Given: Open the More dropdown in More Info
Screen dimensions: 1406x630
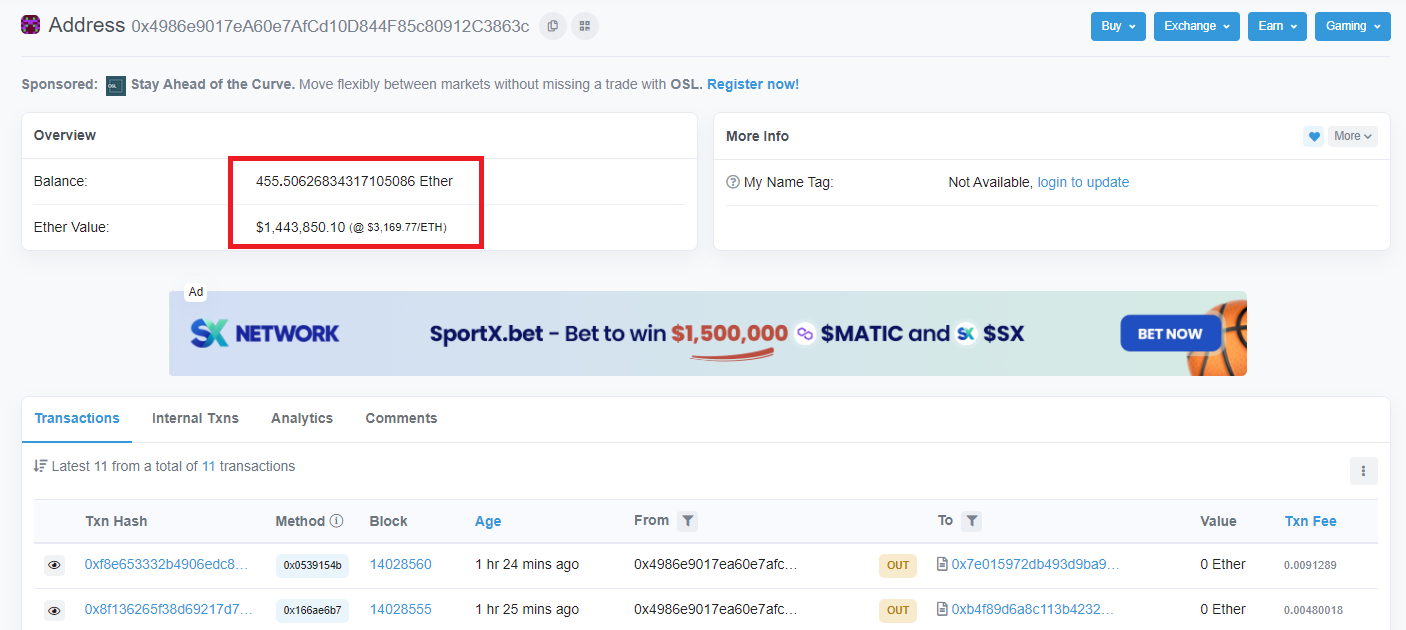Looking at the screenshot, I should tap(1353, 136).
